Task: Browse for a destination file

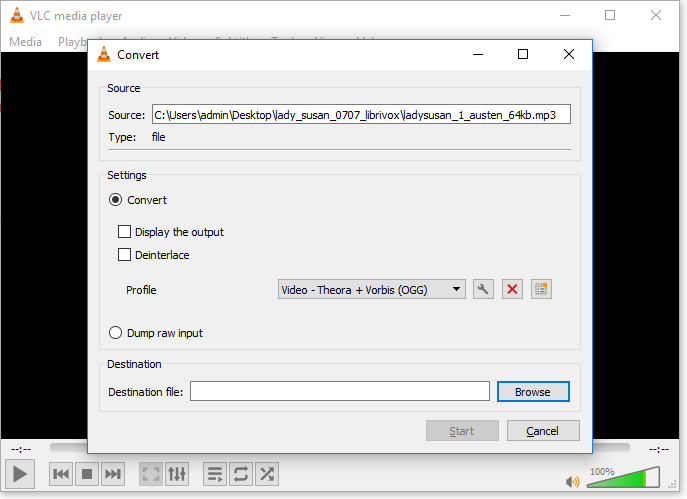Action: pos(532,391)
